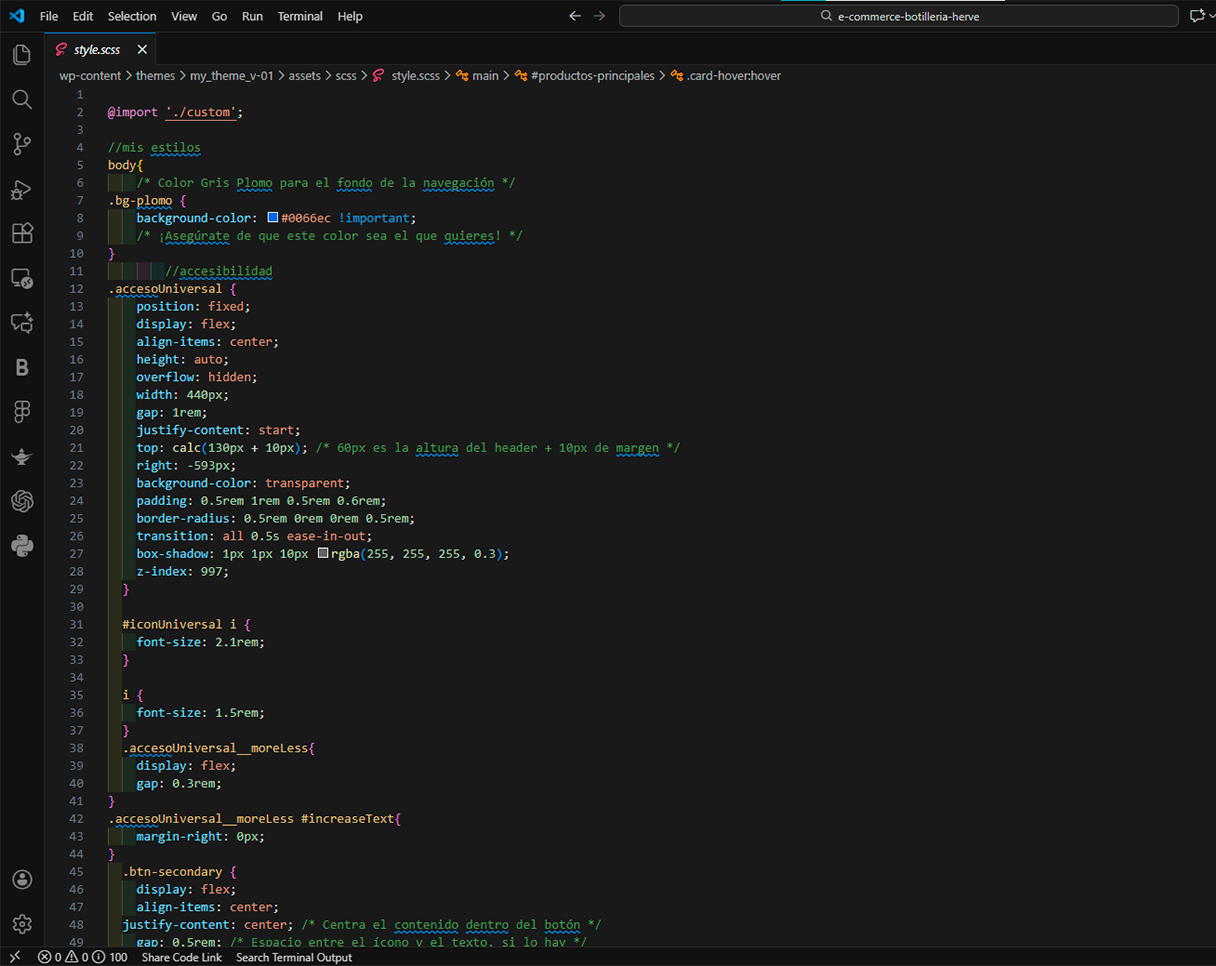Click the #0066ec blue color swatch
This screenshot has height=966, width=1216.
[x=273, y=218]
